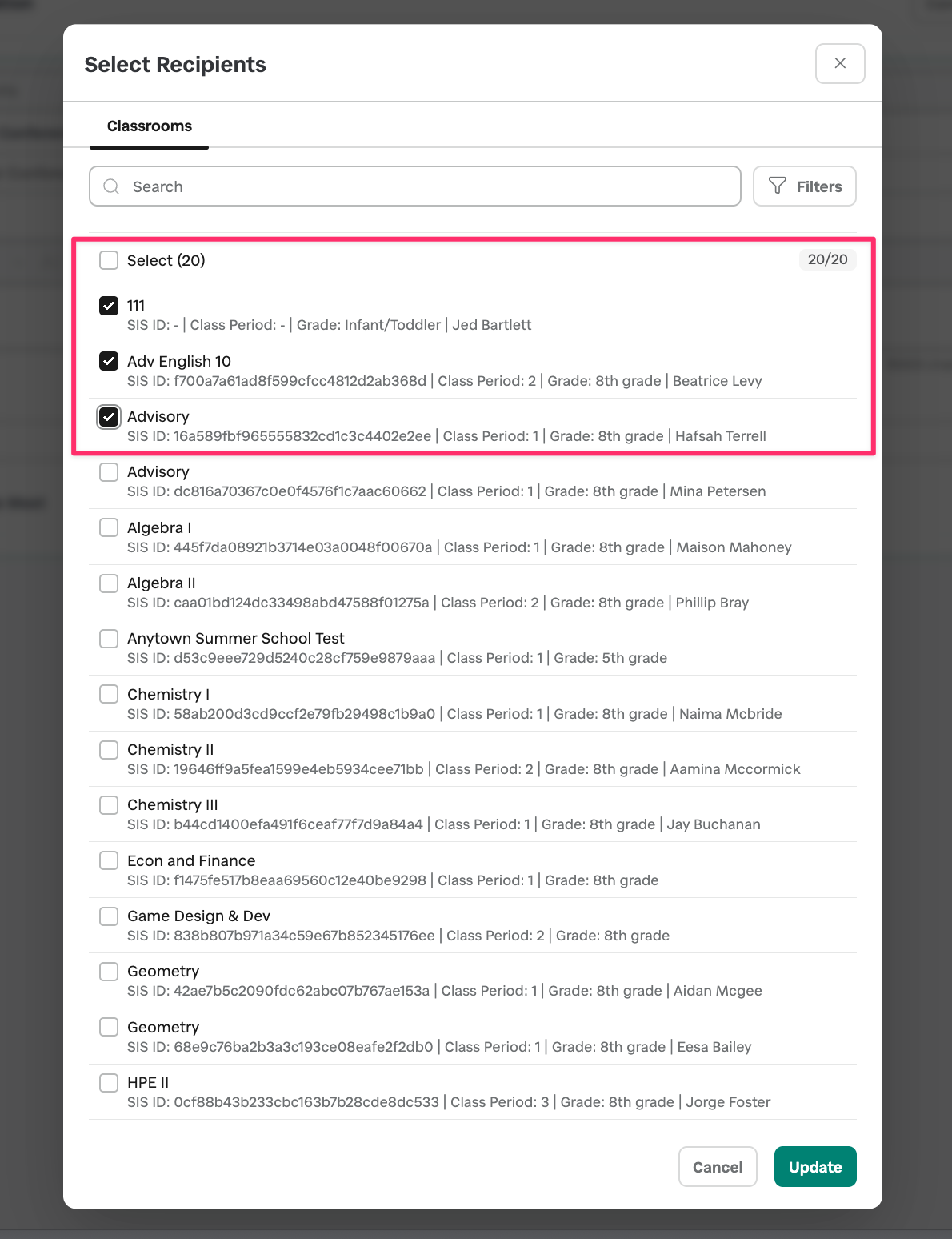The image size is (952, 1239).
Task: Focus the Search input field
Action: pyautogui.click(x=415, y=186)
